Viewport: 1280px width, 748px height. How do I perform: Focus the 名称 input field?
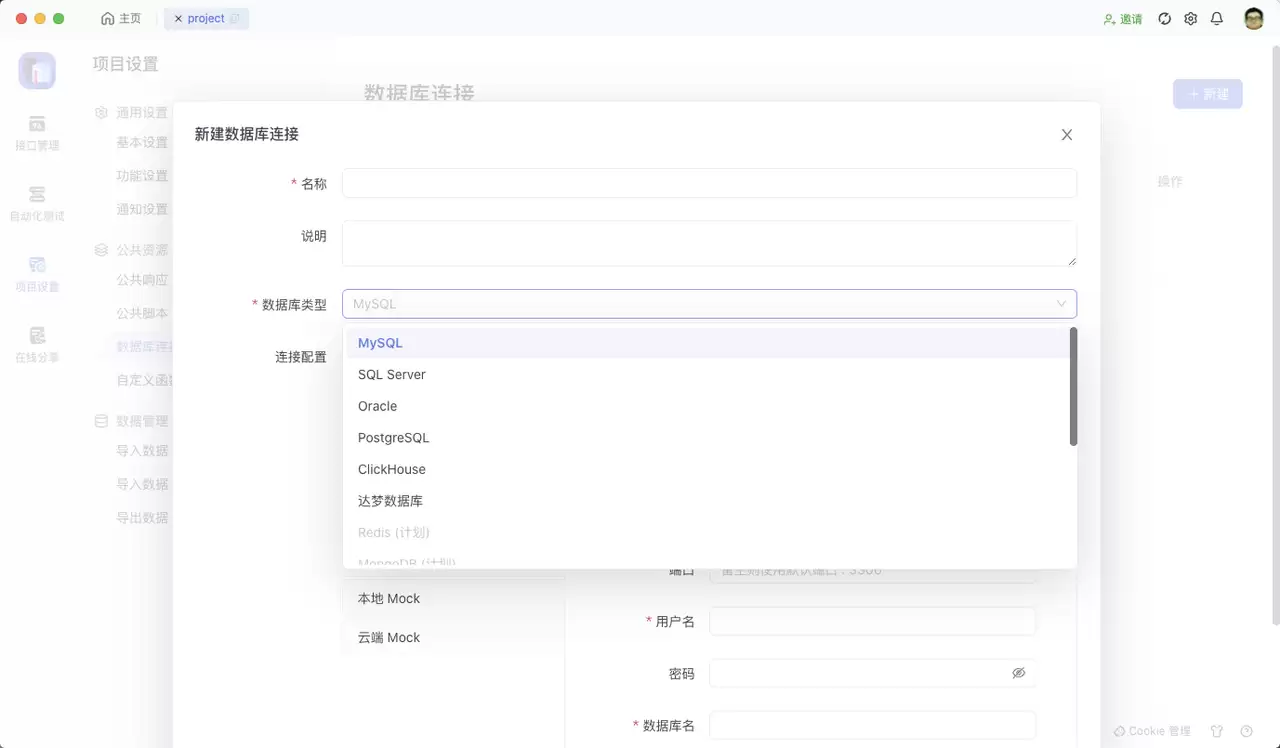tap(709, 183)
